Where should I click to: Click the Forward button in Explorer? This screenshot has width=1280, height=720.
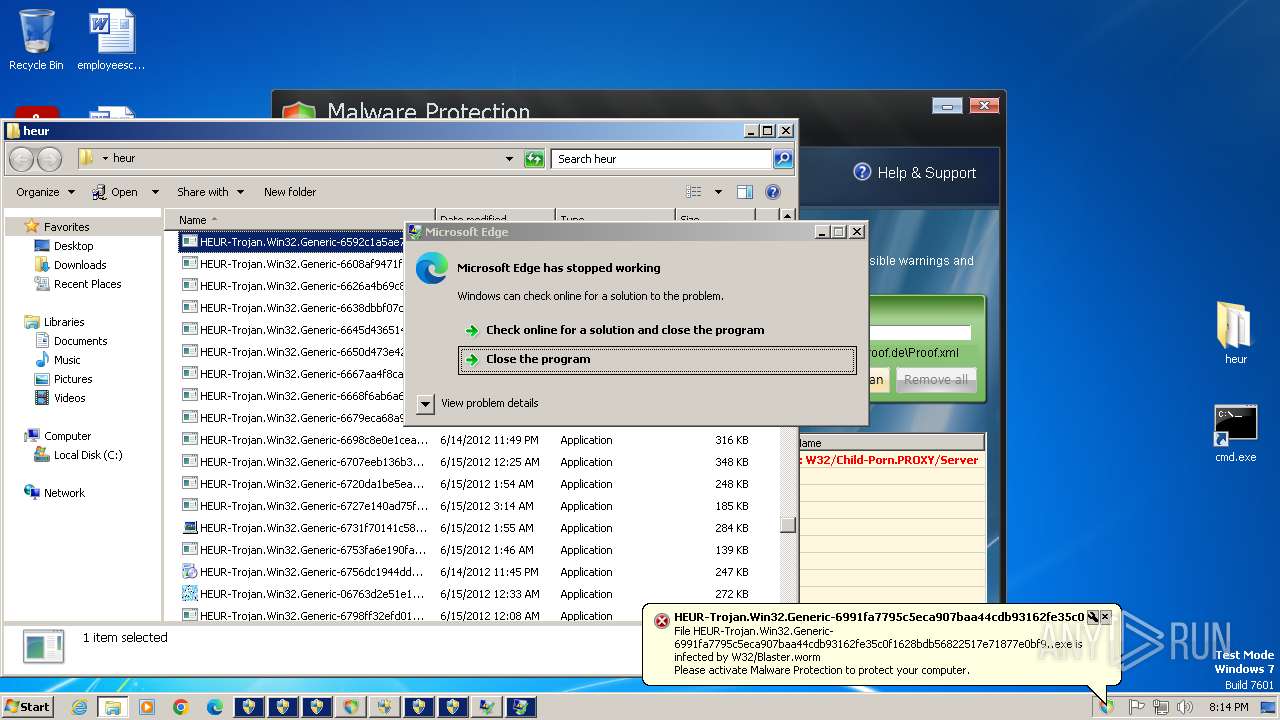click(x=49, y=159)
